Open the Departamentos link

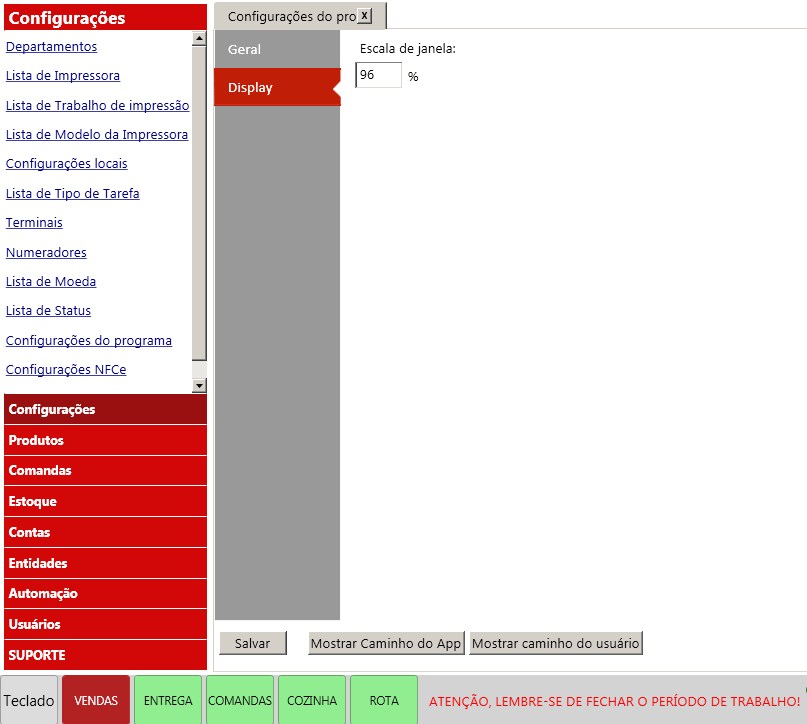[51, 46]
